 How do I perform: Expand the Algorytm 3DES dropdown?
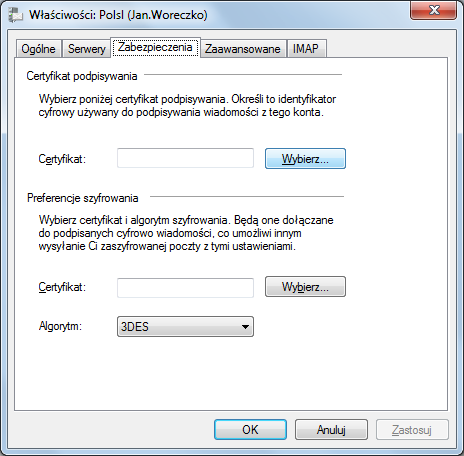point(185,326)
